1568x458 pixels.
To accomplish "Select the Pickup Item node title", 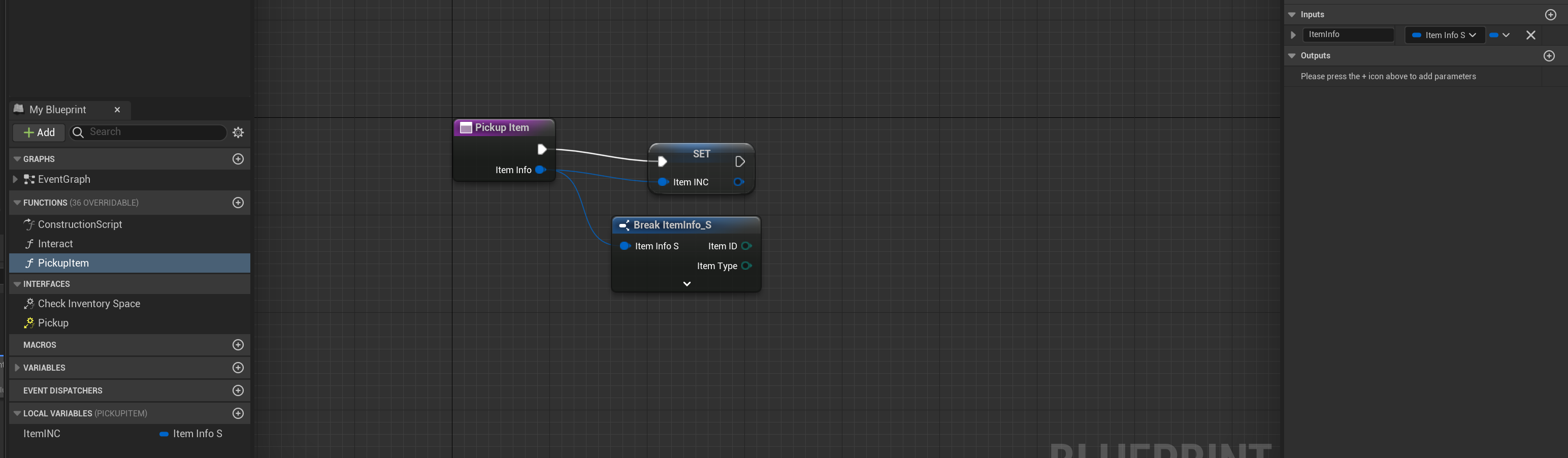I will coord(502,128).
